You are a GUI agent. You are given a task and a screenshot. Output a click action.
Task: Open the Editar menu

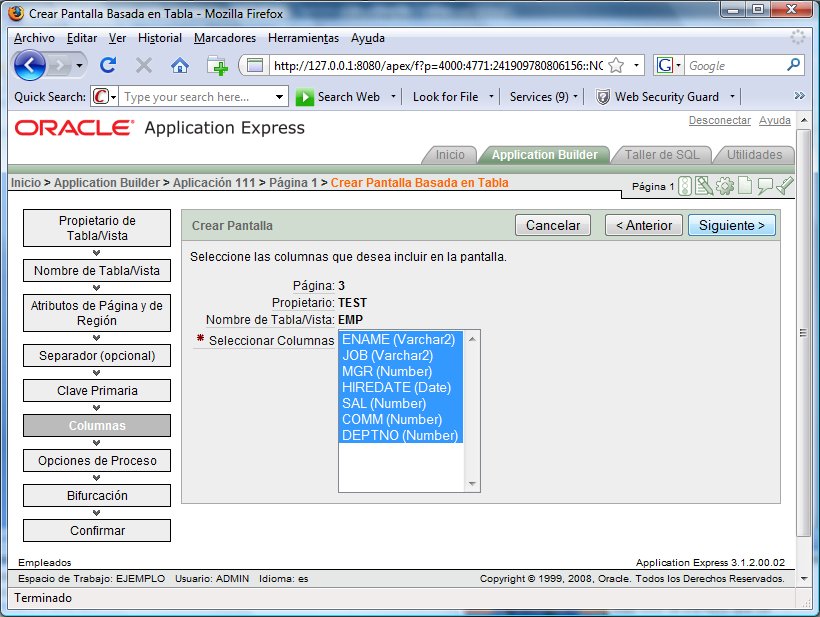(x=82, y=38)
